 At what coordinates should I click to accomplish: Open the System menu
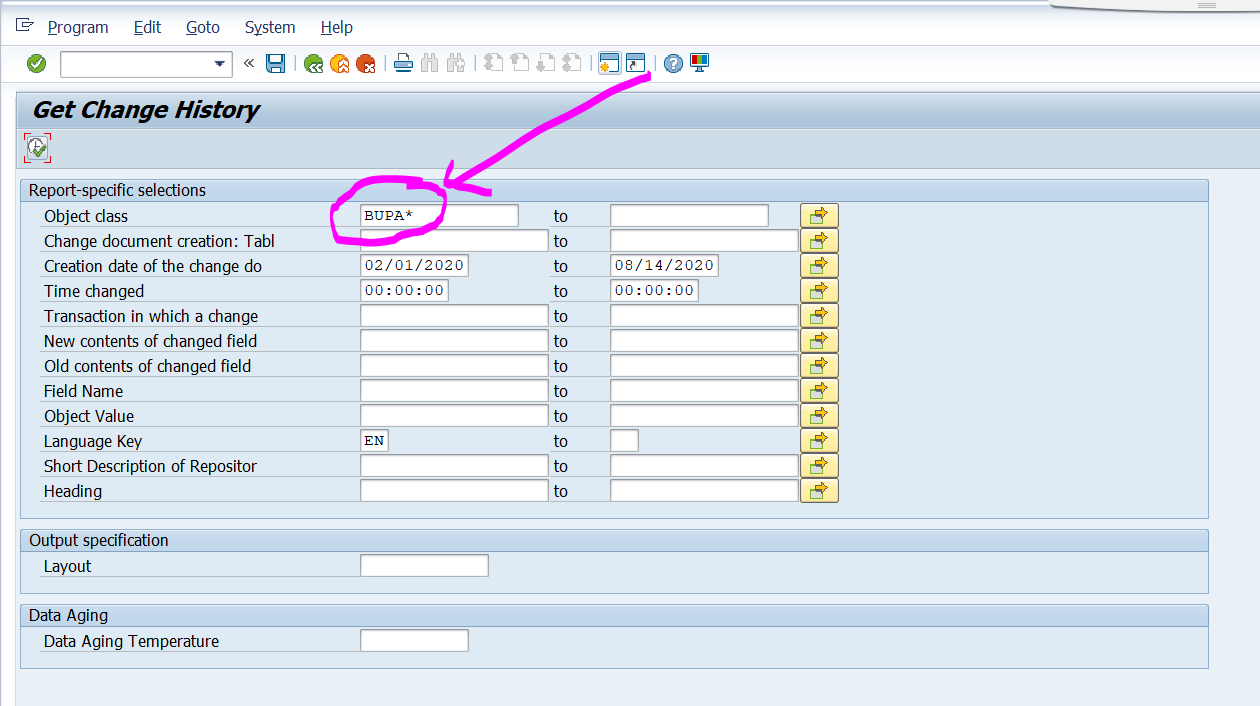click(x=268, y=27)
